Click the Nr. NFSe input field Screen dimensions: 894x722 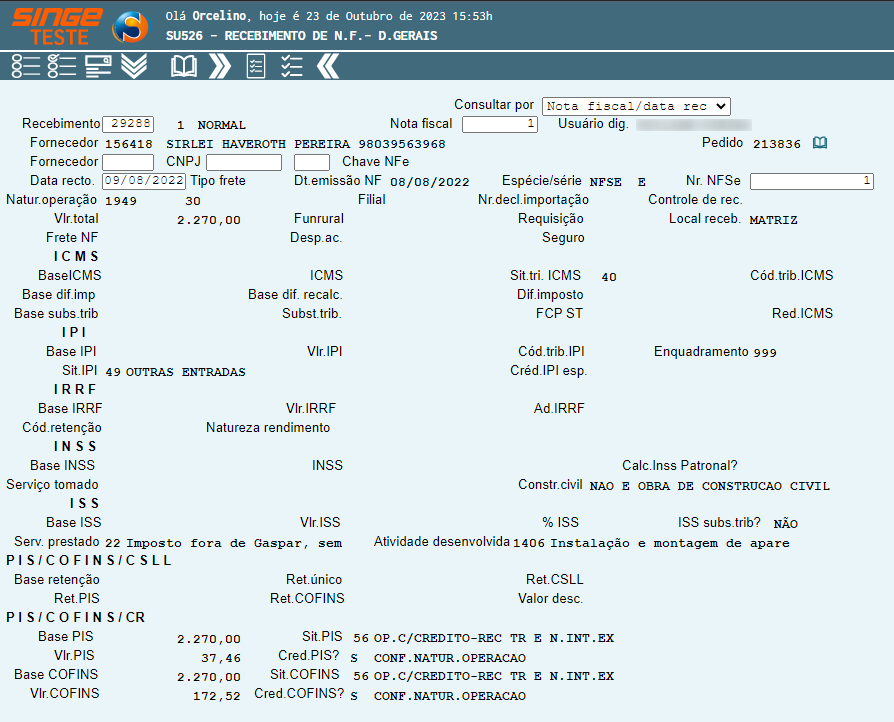click(811, 181)
